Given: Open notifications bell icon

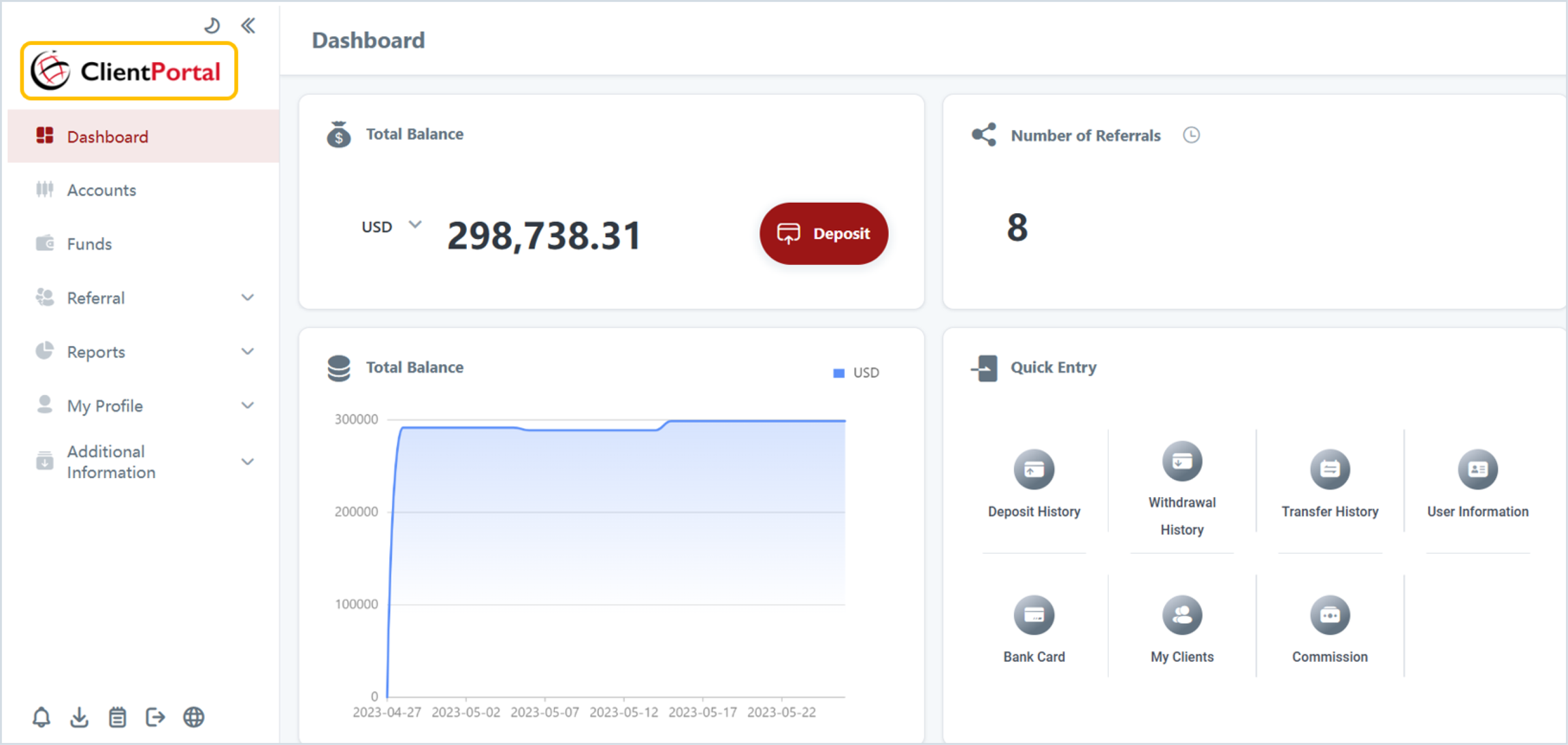Looking at the screenshot, I should click(x=42, y=717).
